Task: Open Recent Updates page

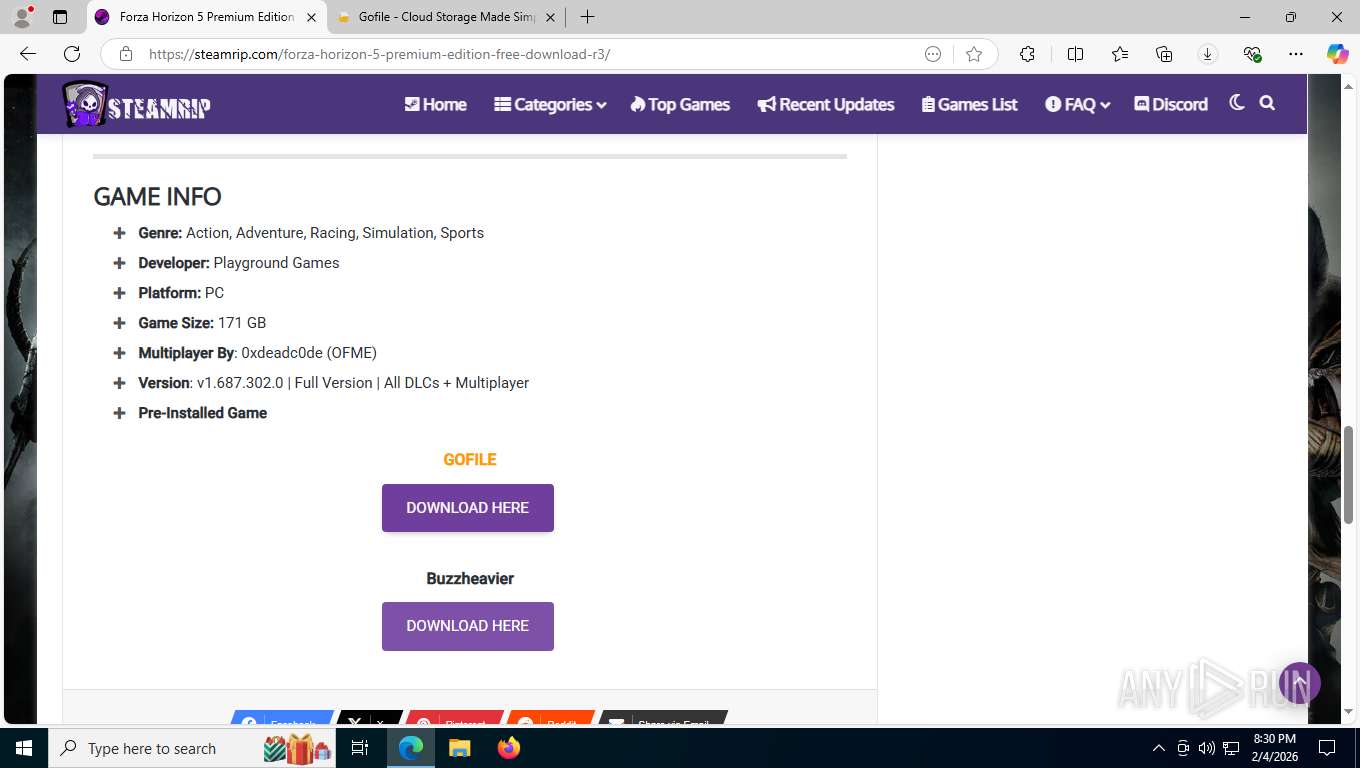Action: (826, 104)
